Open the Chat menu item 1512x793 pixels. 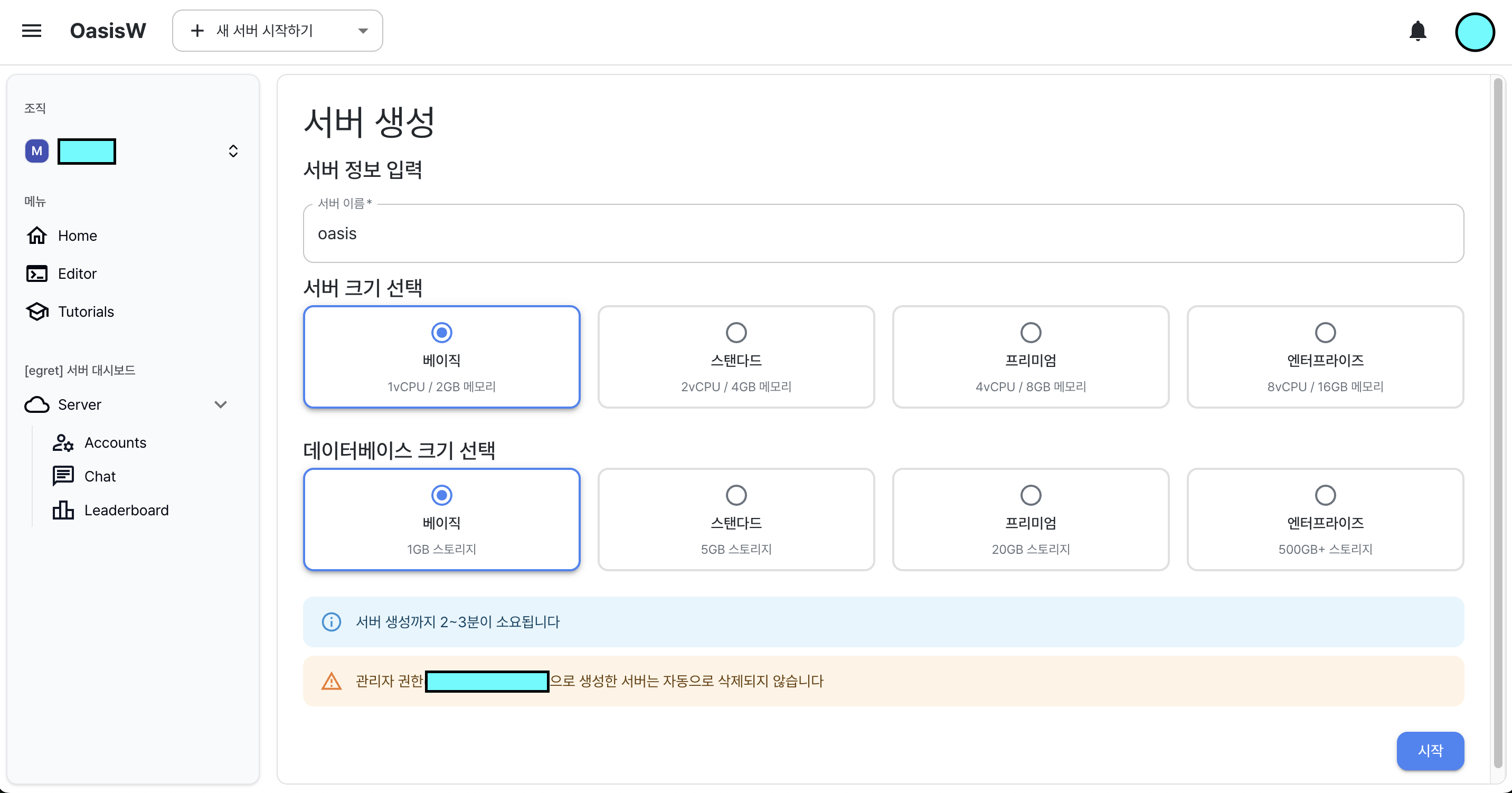100,477
